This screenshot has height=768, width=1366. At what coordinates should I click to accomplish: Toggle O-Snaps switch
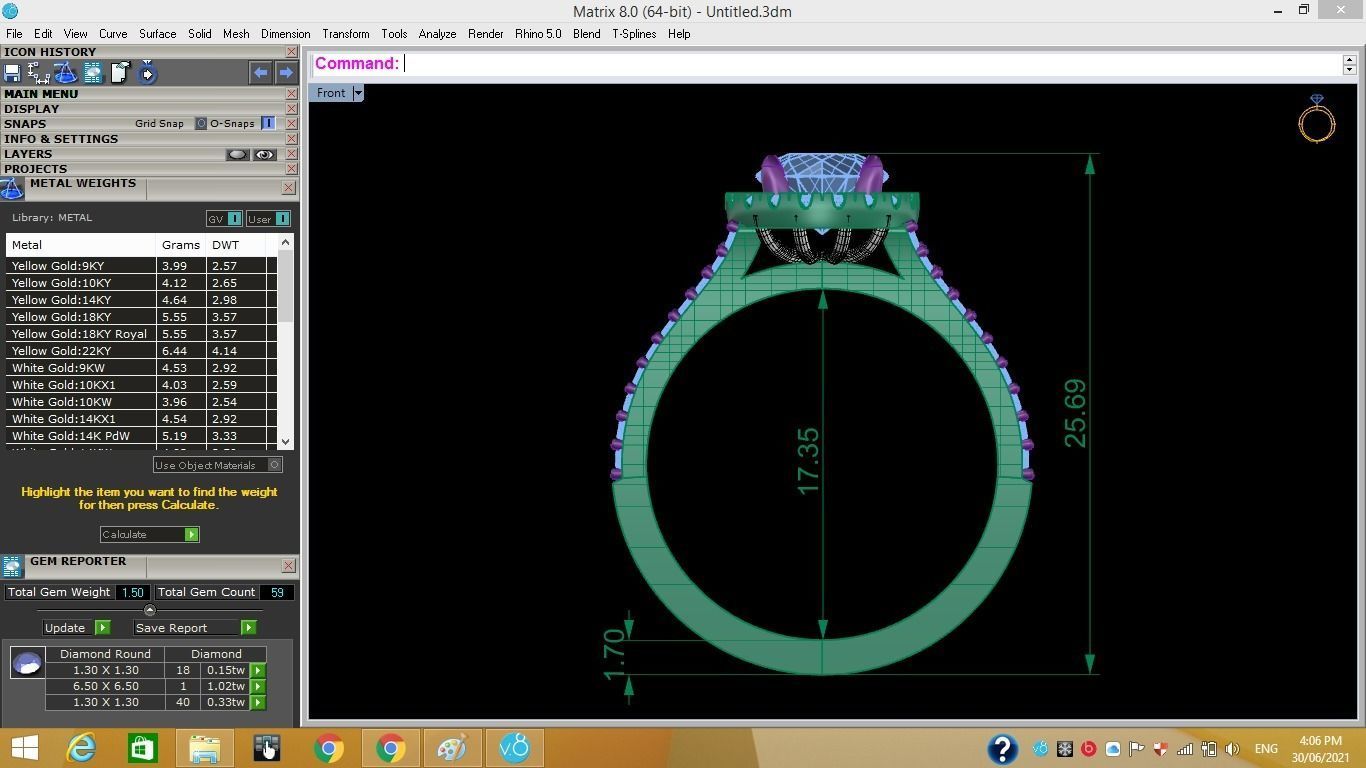268,123
